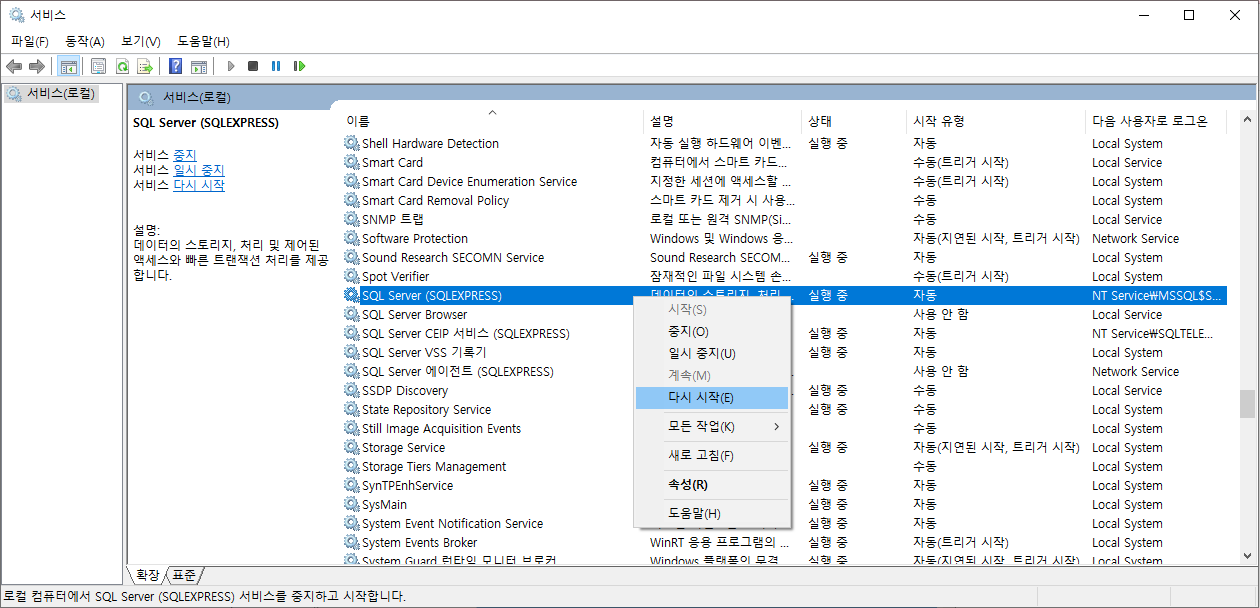
Task: Open the 보기(V) menu
Action: (141, 41)
